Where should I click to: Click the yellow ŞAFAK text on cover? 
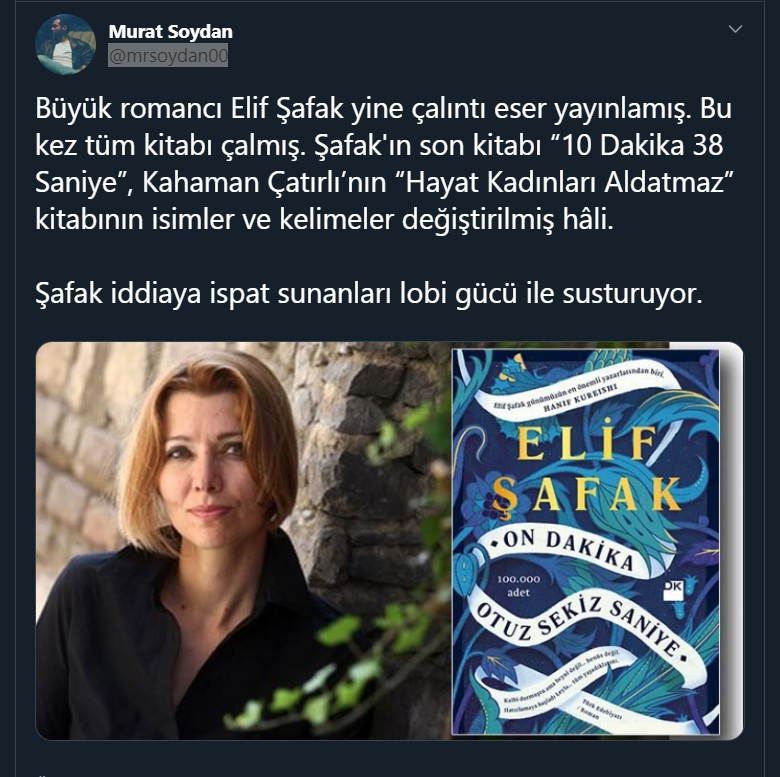[587, 494]
